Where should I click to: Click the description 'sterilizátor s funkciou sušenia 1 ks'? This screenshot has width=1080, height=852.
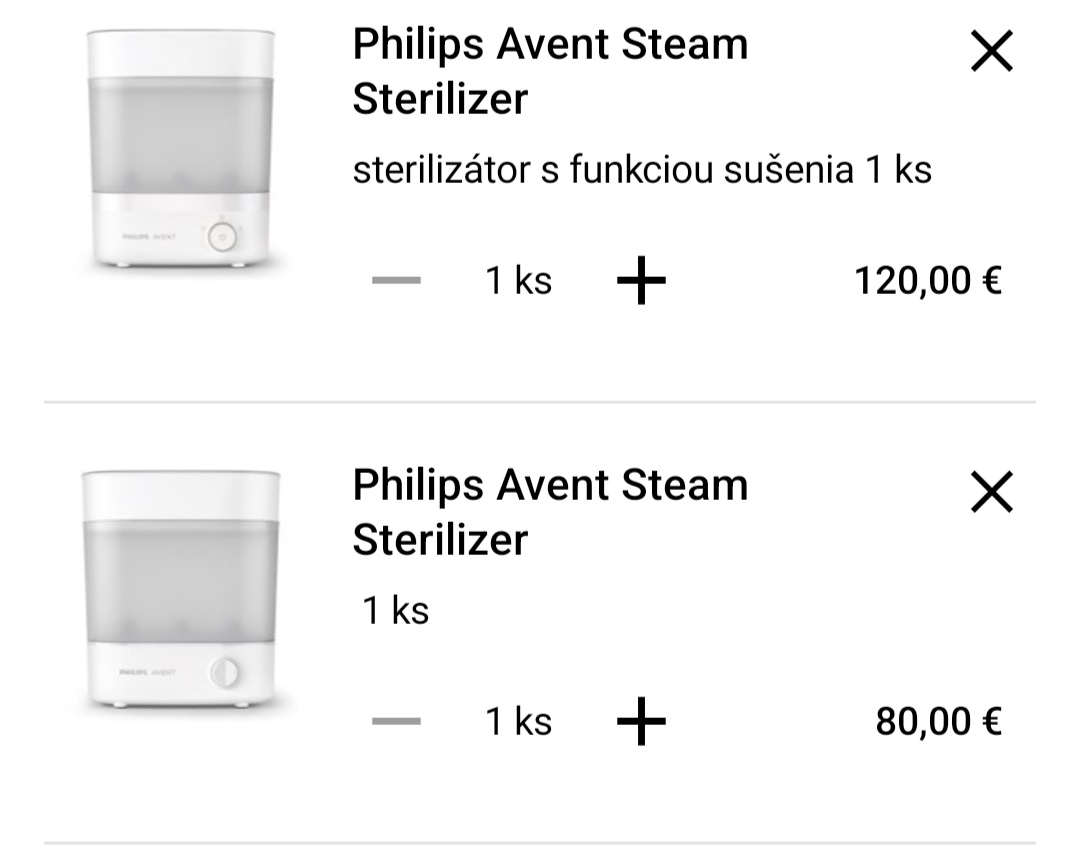pos(642,171)
